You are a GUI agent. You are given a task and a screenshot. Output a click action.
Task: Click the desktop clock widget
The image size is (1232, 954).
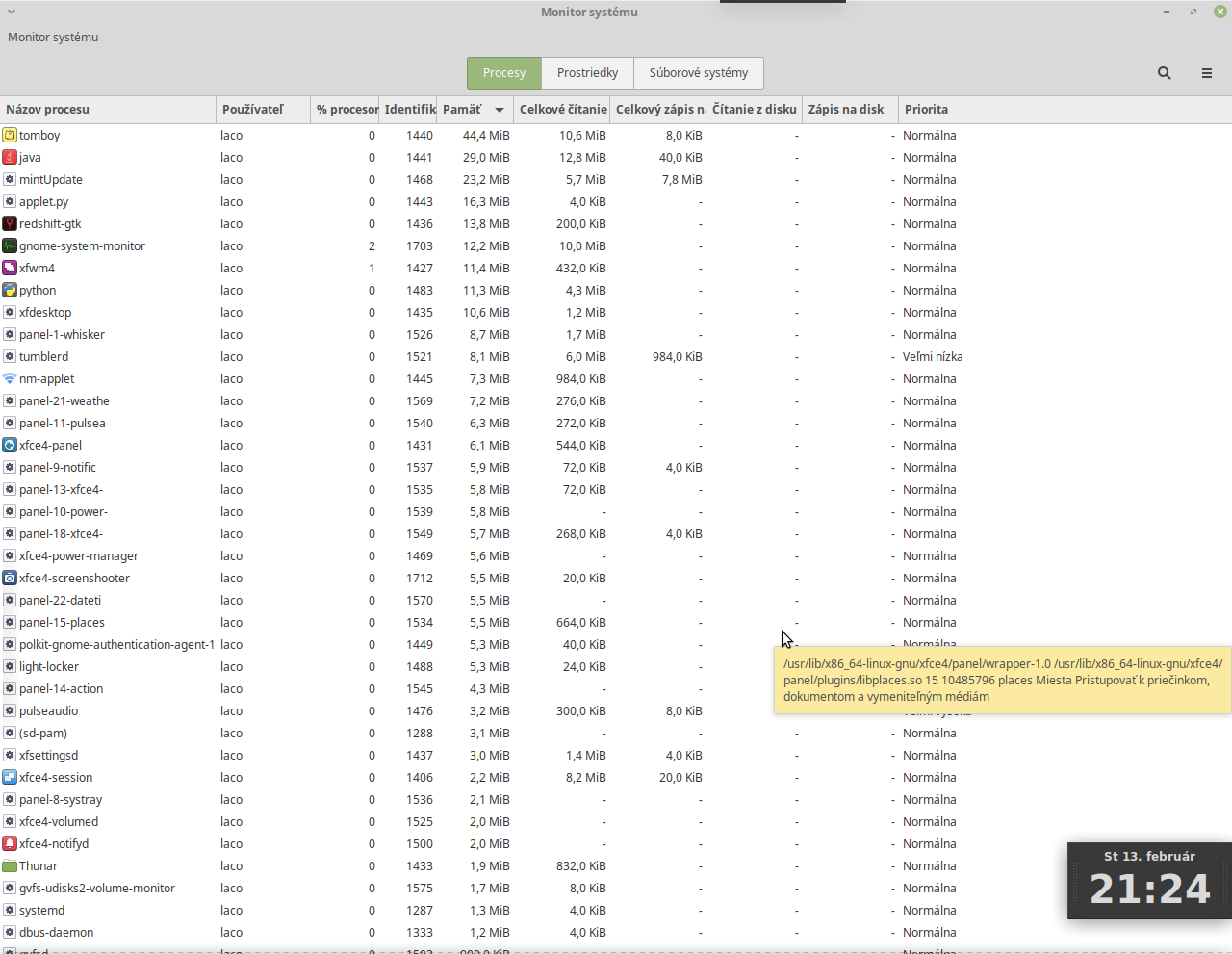(1149, 881)
